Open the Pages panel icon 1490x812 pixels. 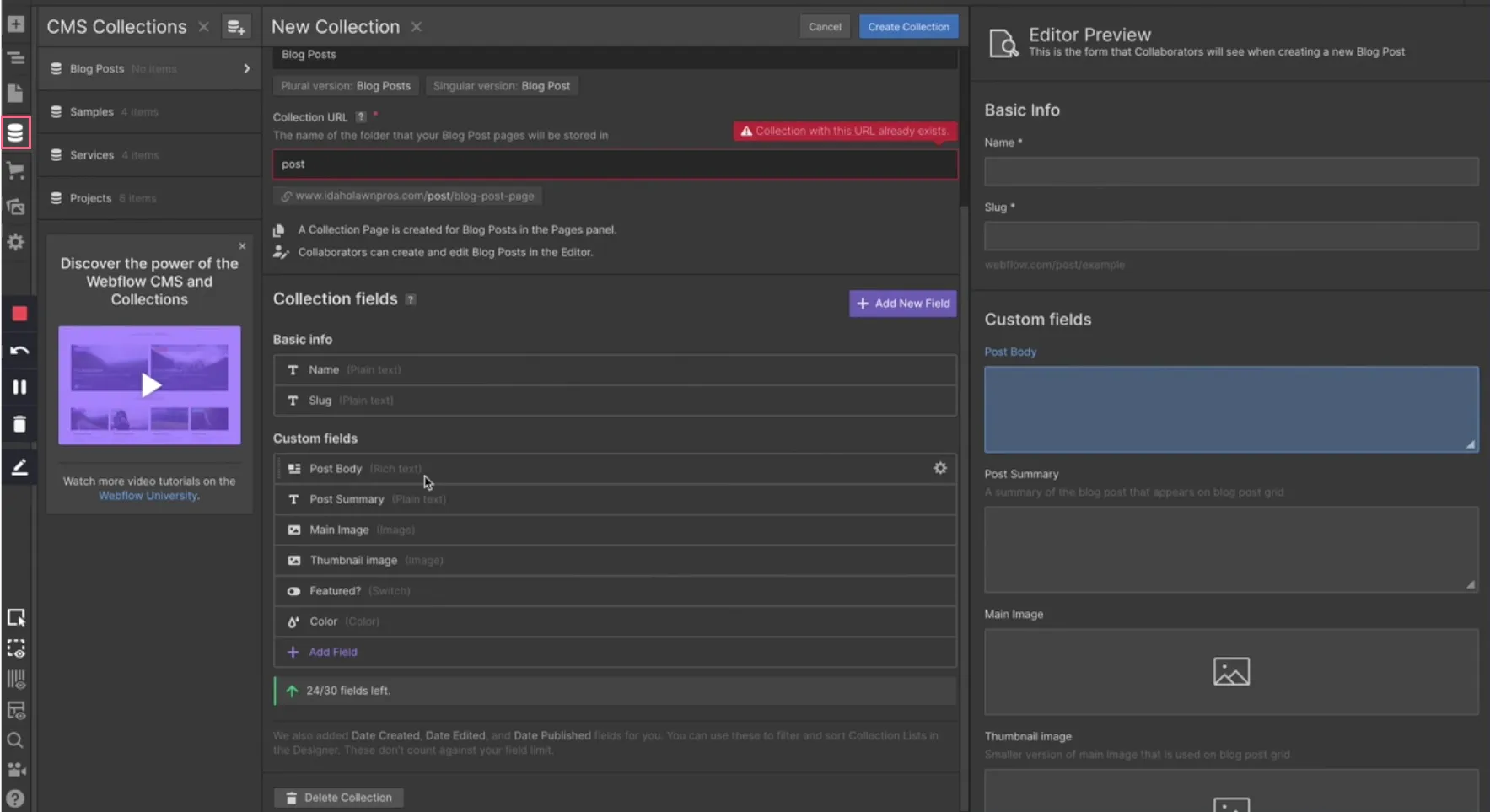point(15,94)
